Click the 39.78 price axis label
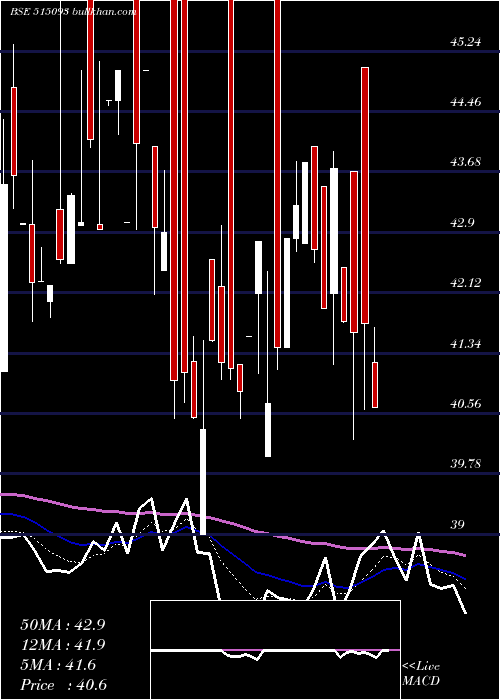The width and height of the screenshot is (500, 700). (466, 464)
